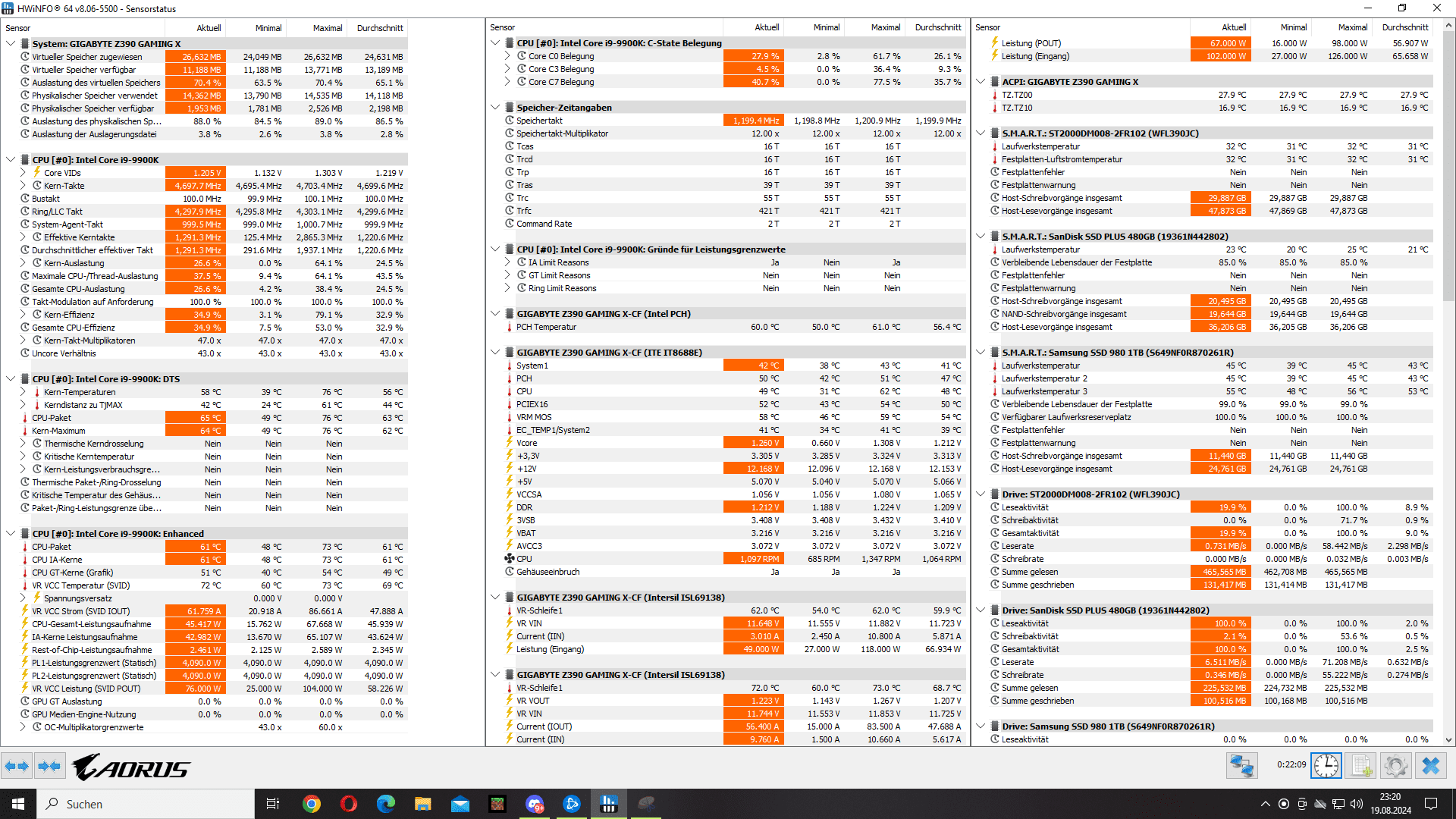Open the notification center icon

coord(1431,804)
